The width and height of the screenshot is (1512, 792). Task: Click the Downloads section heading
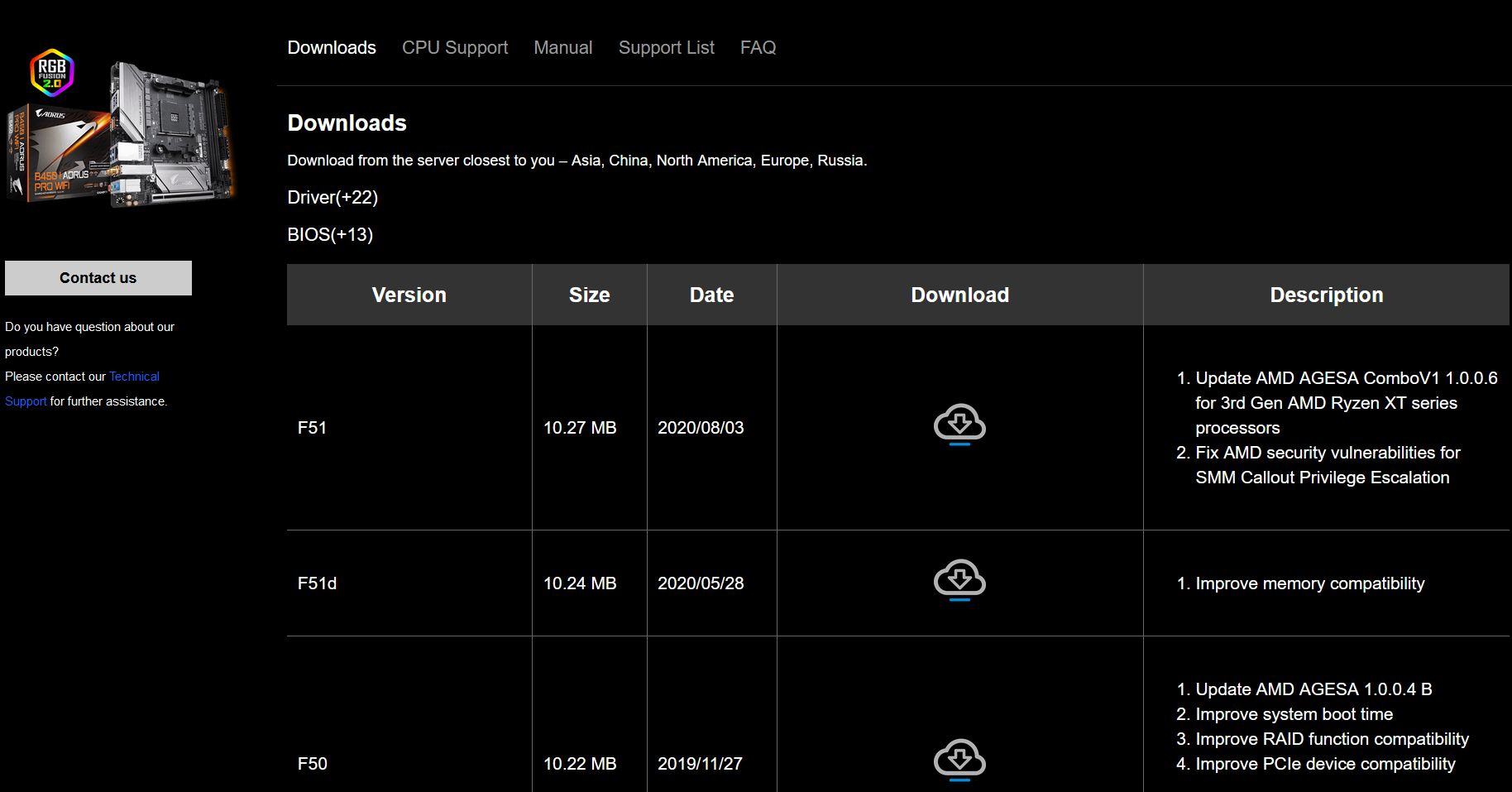coord(347,122)
